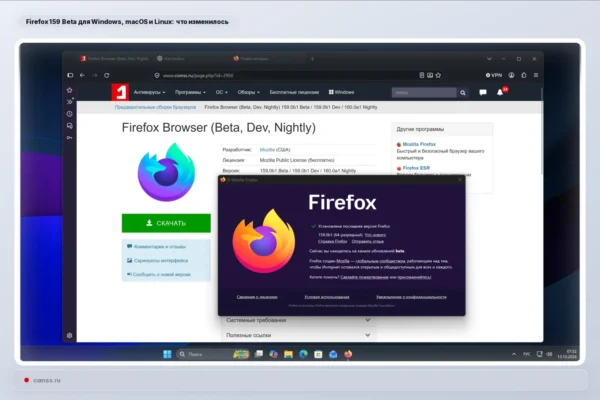This screenshot has height=400, width=600.
Task: Expand the Полезные ссылки section
Action: (x=298, y=335)
